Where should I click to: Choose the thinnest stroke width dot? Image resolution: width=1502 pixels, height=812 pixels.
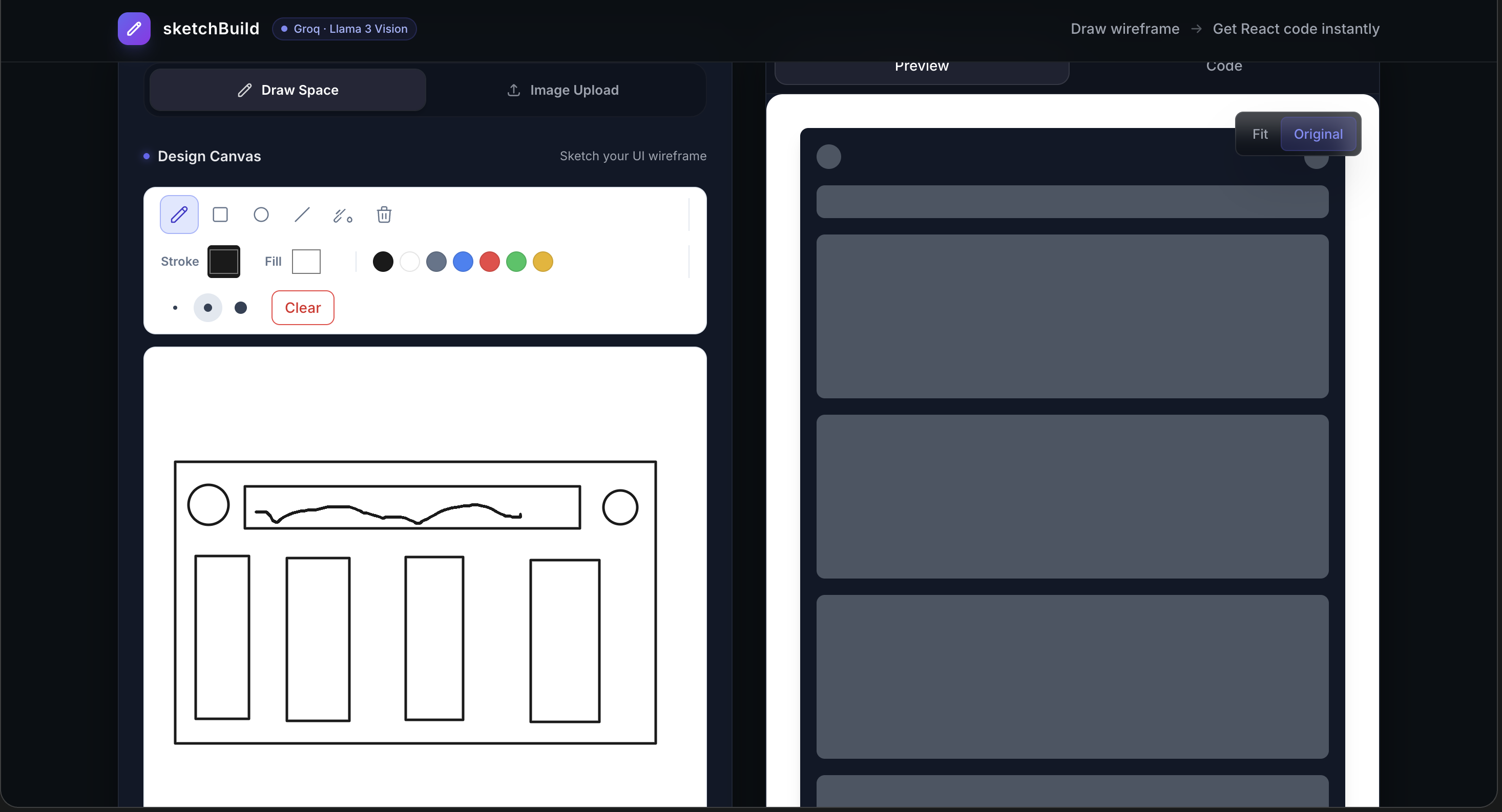(x=175, y=308)
